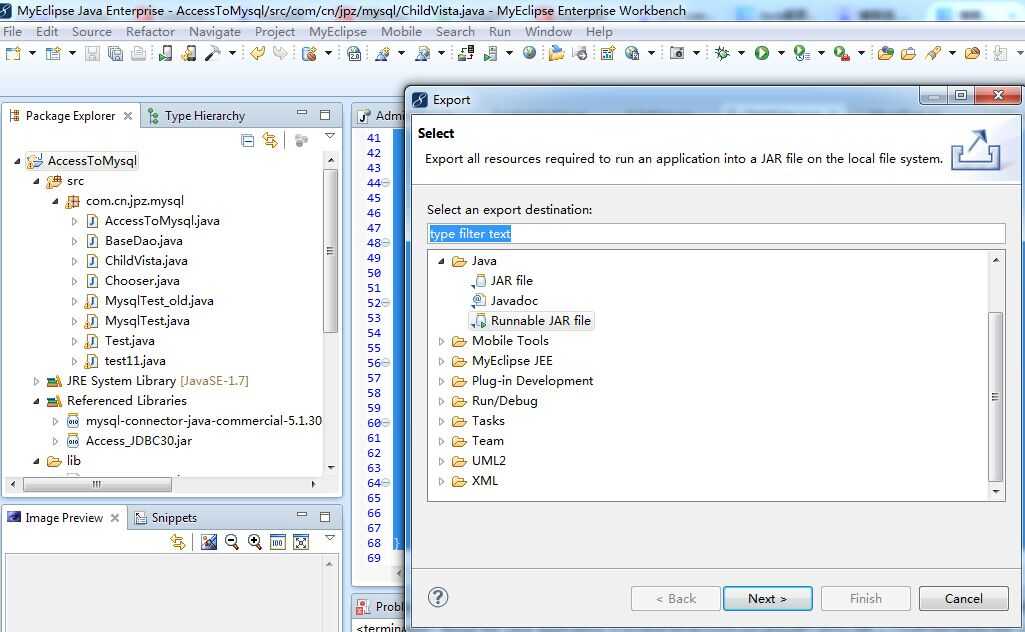This screenshot has height=632, width=1025.
Task: Click the New wizard toolbar icon
Action: tap(13, 54)
